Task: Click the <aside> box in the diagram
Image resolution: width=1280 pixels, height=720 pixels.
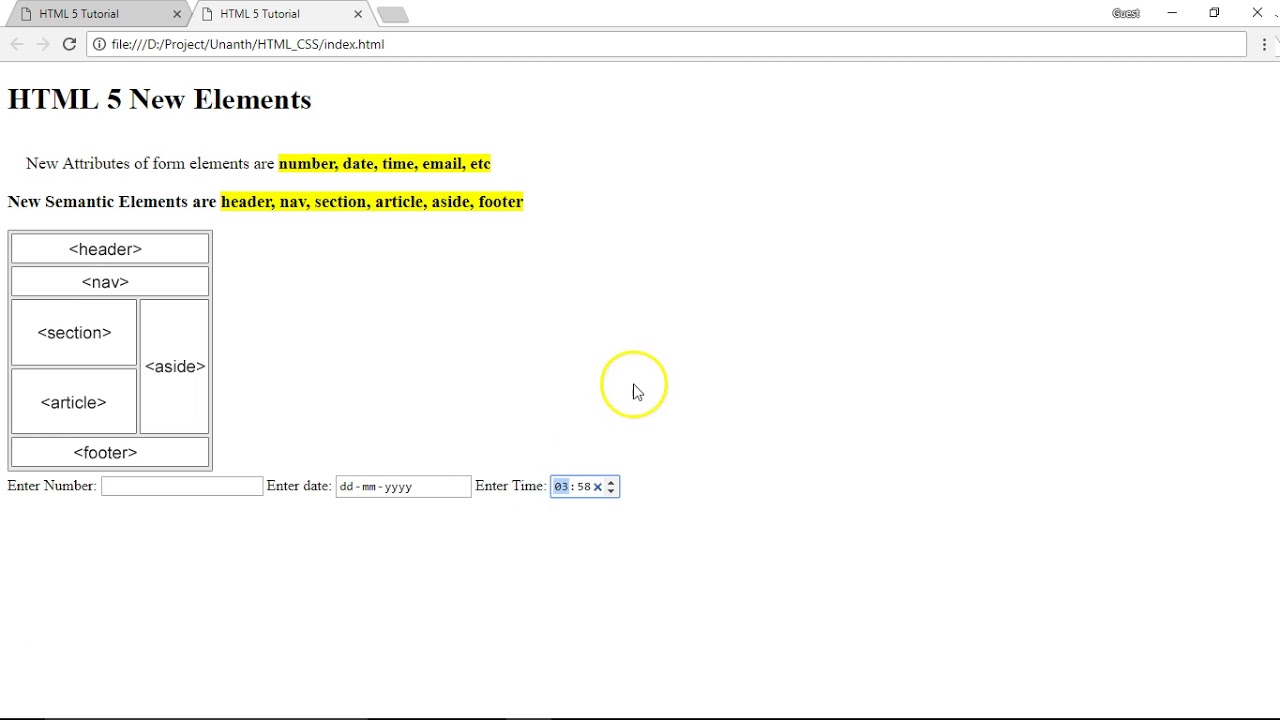Action: (x=175, y=367)
